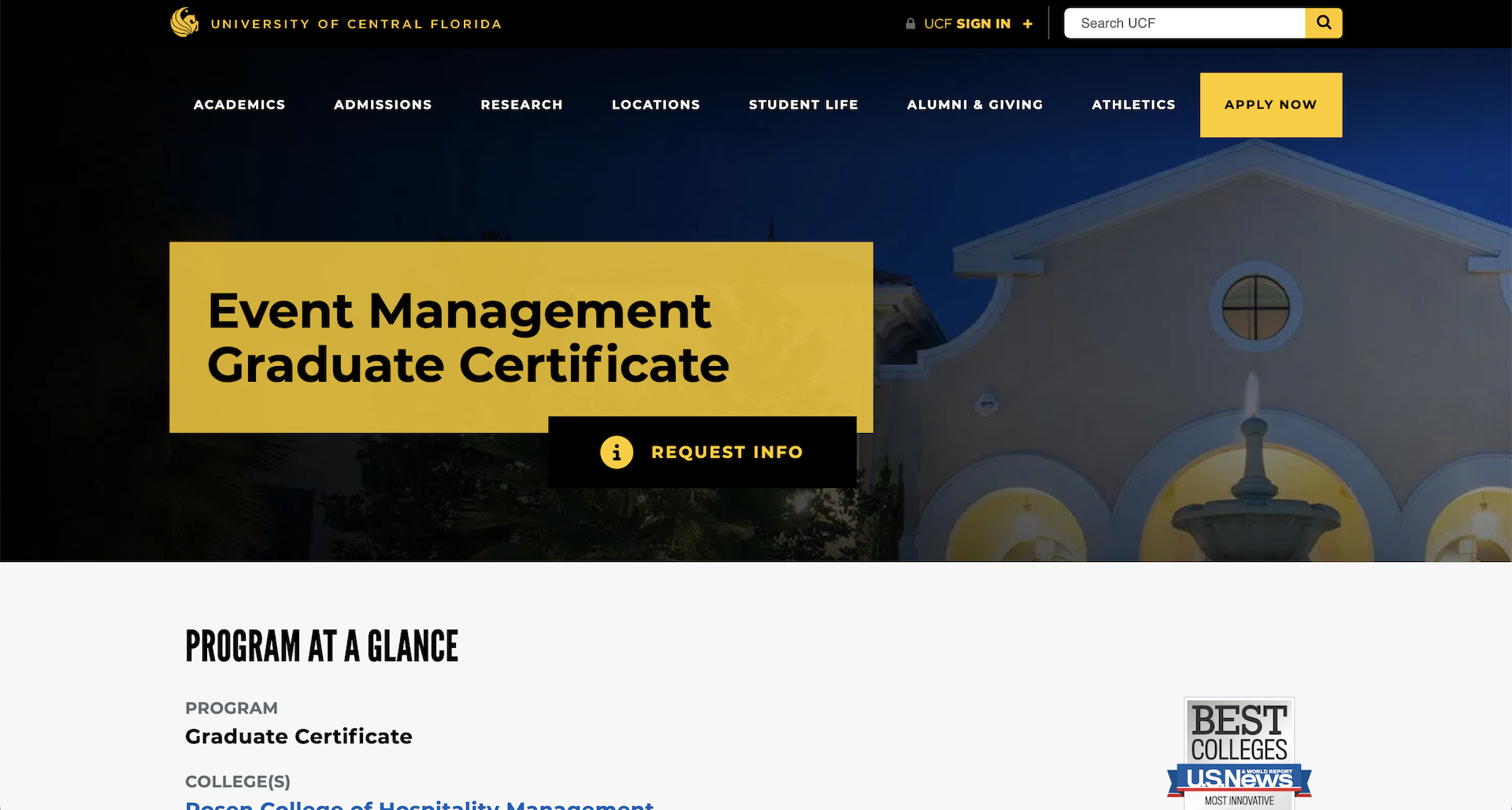1512x810 pixels.
Task: Expand the plus icon next to Sign In
Action: (x=1028, y=24)
